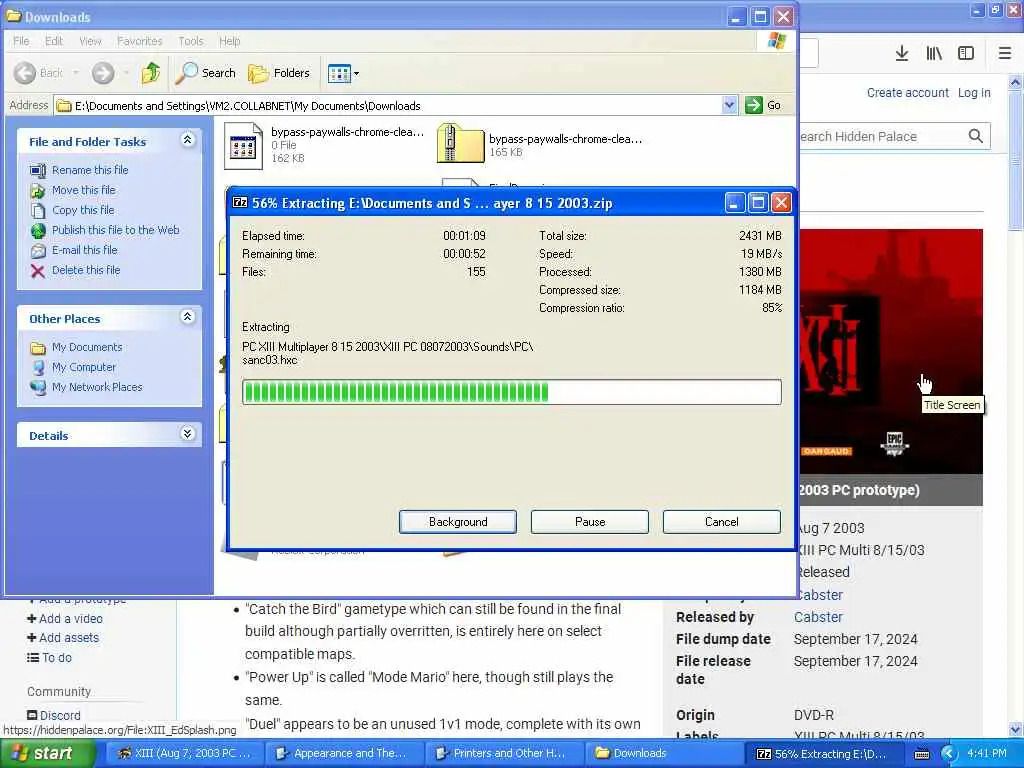The image size is (1024, 768).
Task: Click the Windows flag logo in Explorer
Action: click(776, 40)
